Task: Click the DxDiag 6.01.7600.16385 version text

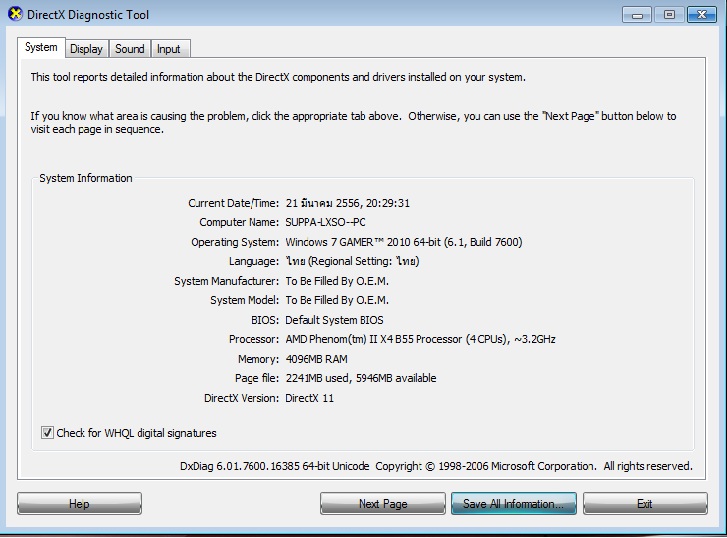Action: click(274, 466)
